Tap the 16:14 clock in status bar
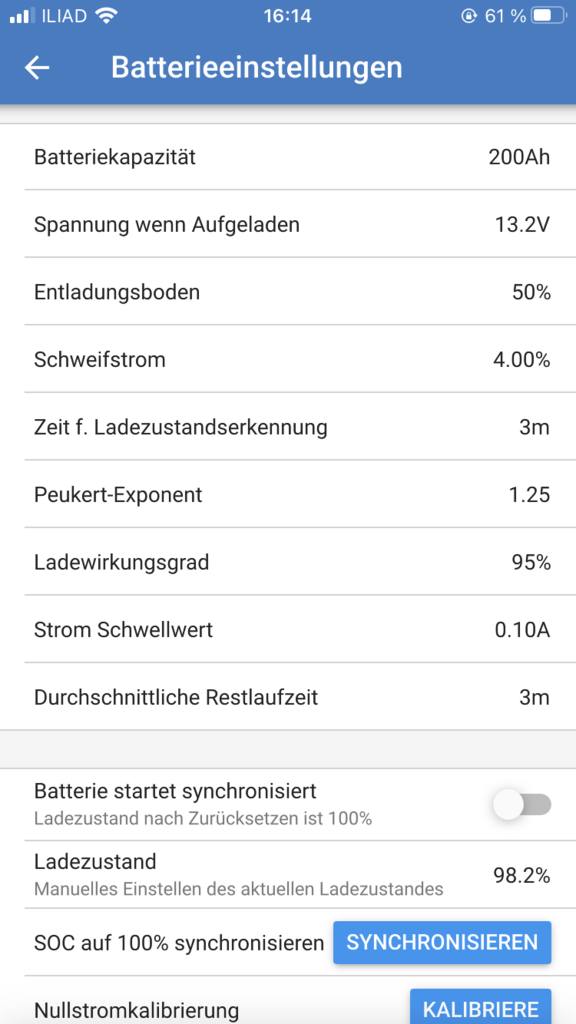576x1024 pixels. pos(287,16)
